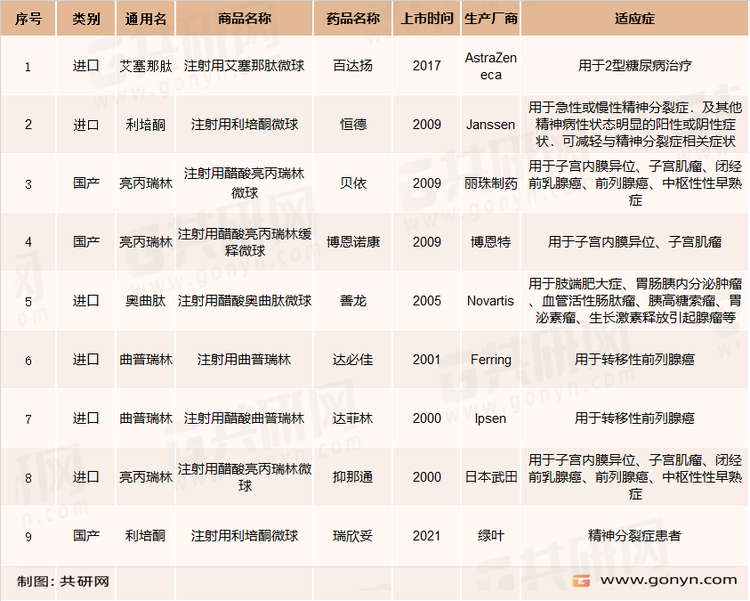Select the AstraZeneca manufacturer cell
Screen dimensions: 750x601
pyautogui.click(x=491, y=66)
